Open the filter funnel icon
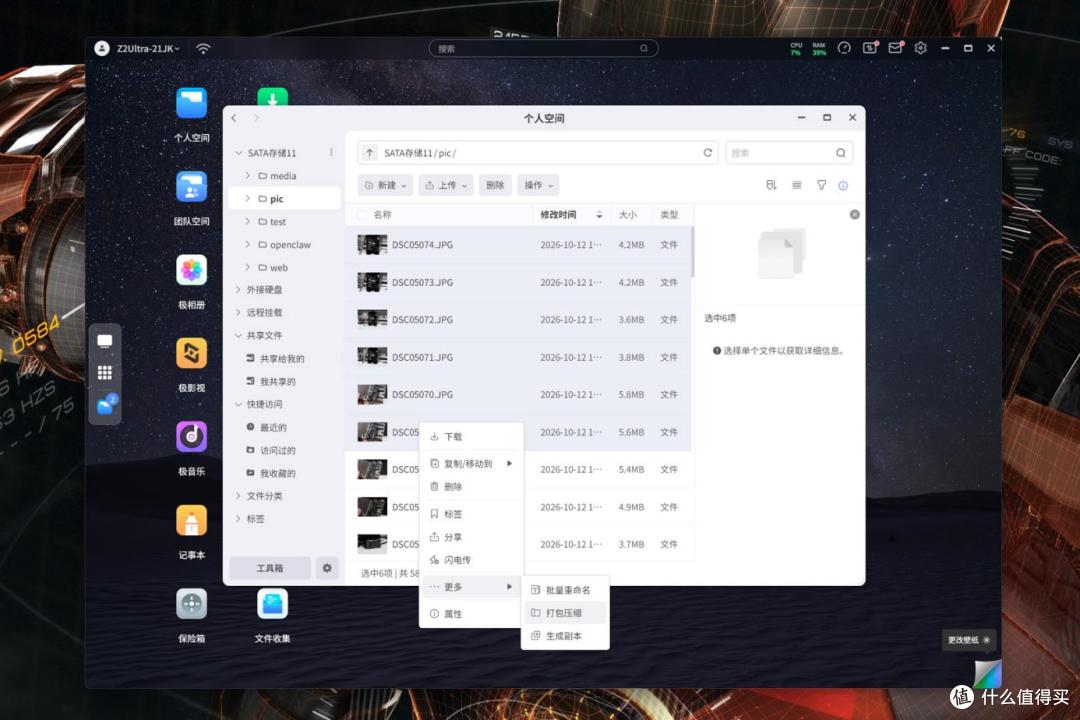Image resolution: width=1080 pixels, height=720 pixels. point(822,185)
